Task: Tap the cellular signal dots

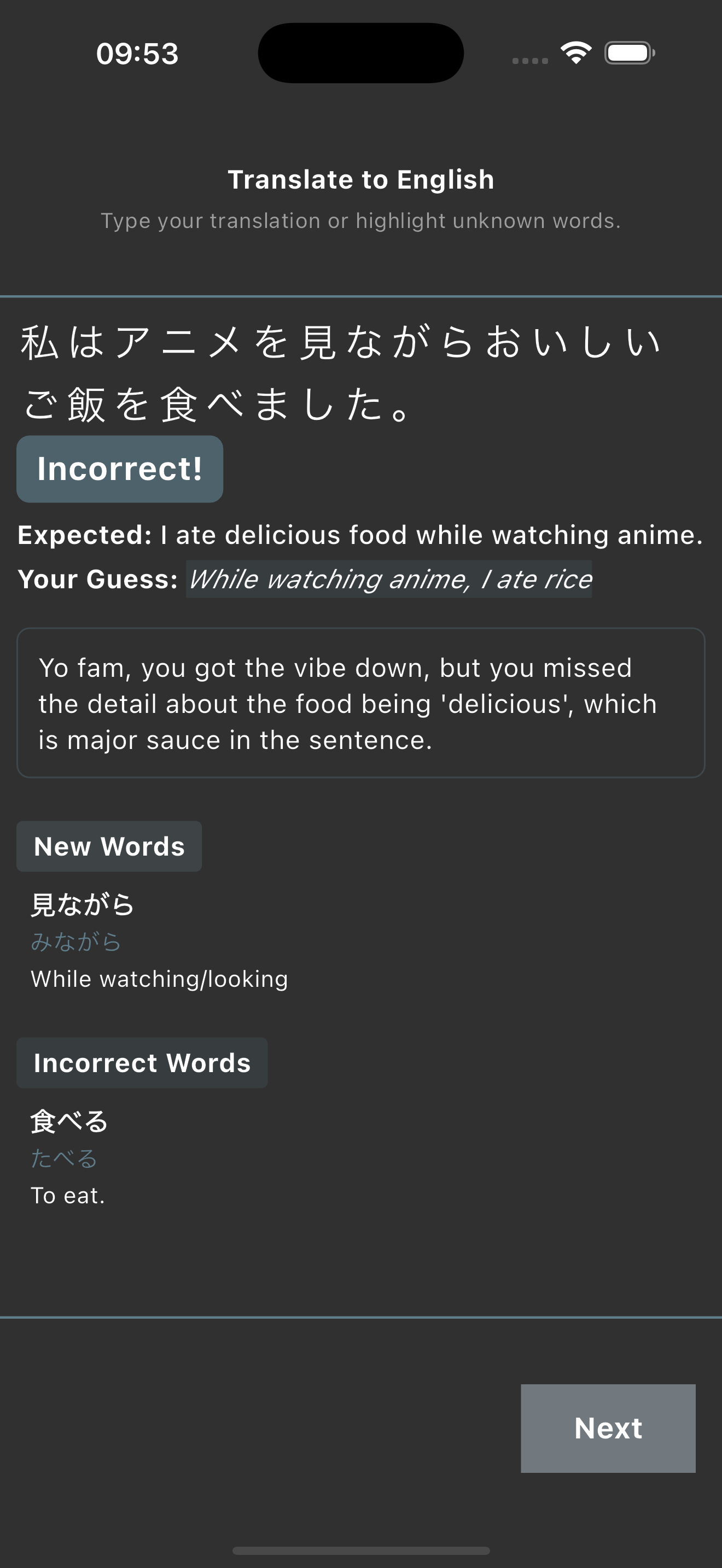Action: [527, 60]
